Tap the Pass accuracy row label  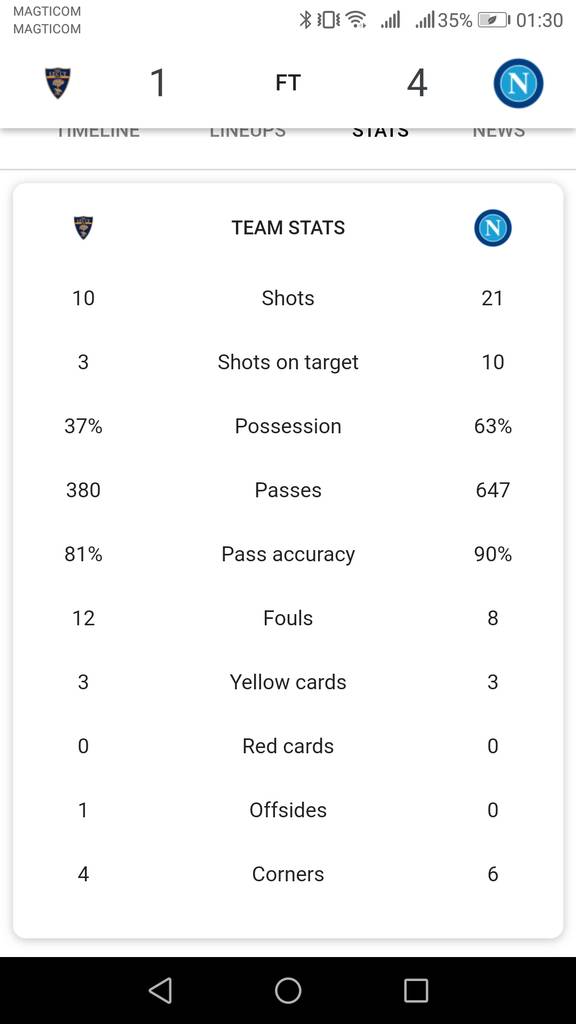point(288,554)
